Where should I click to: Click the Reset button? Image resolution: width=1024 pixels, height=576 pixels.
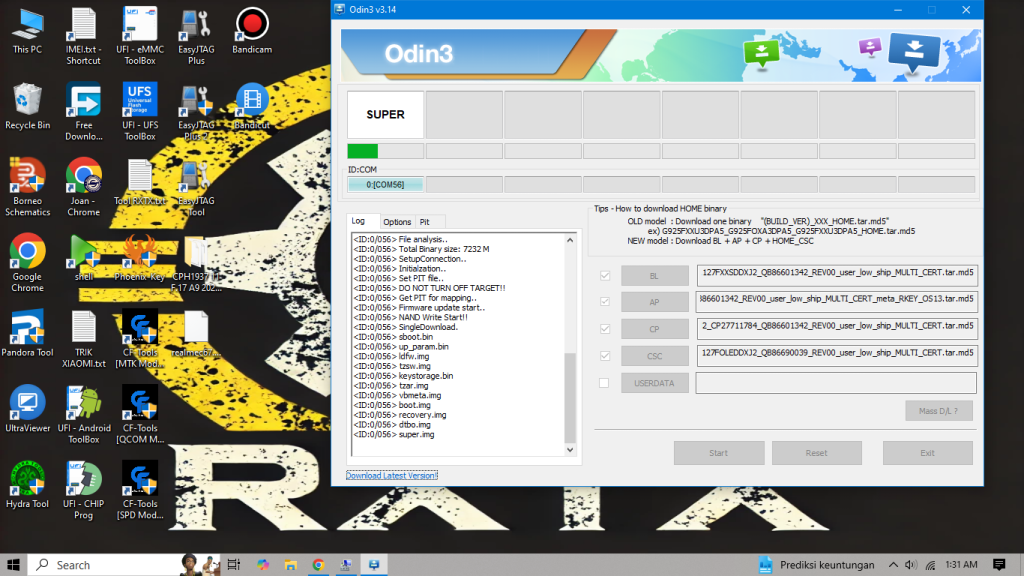pos(816,453)
